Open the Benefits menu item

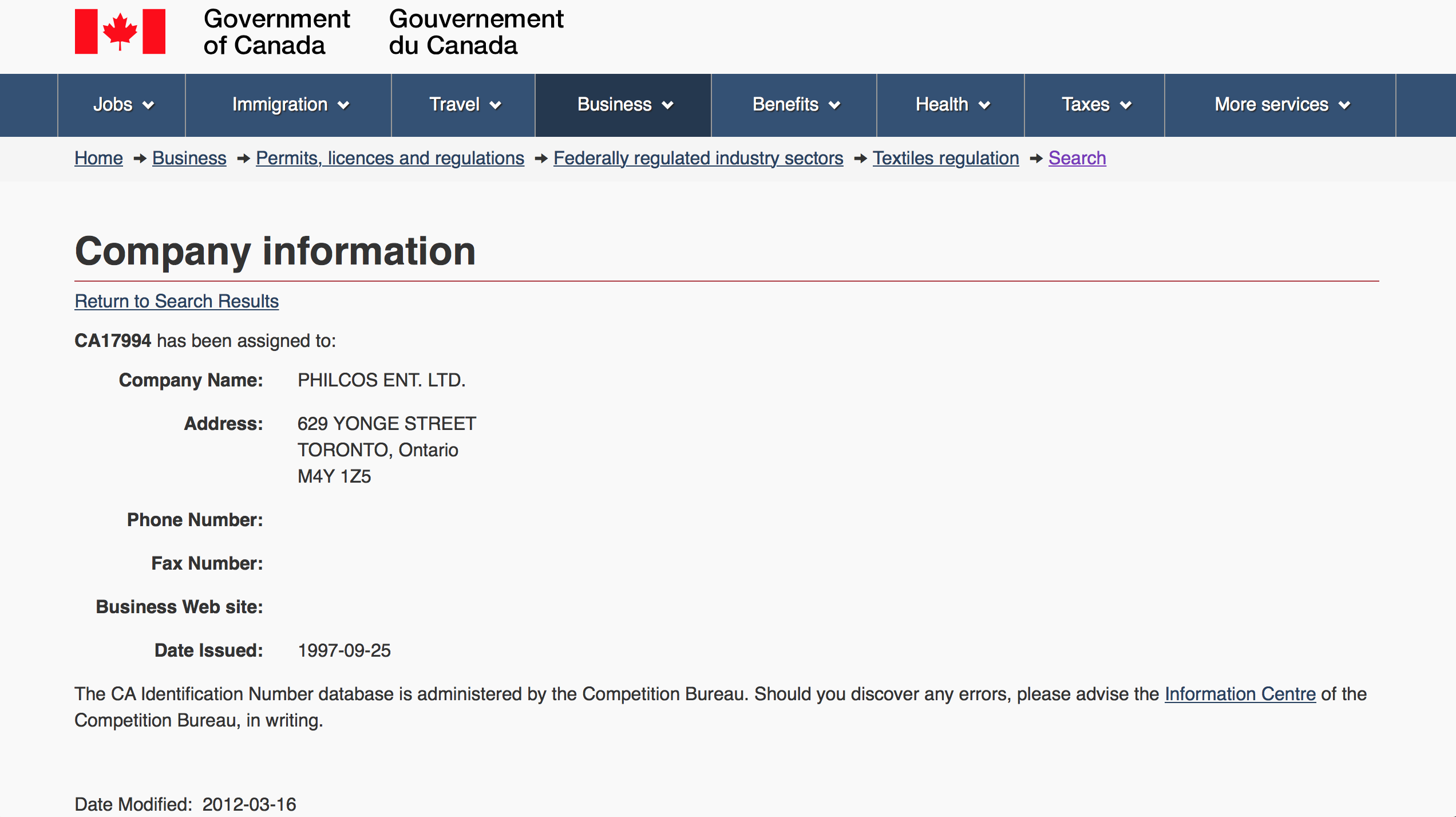click(x=794, y=105)
